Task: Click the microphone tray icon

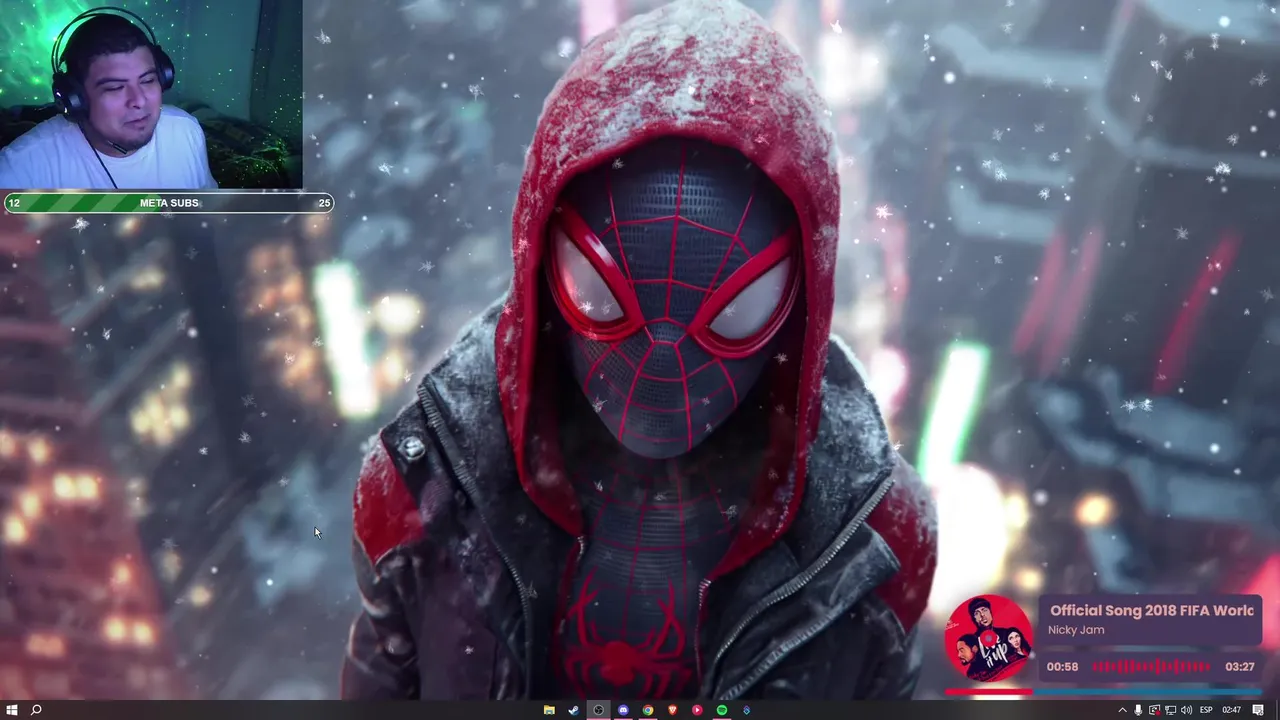Action: (1138, 710)
